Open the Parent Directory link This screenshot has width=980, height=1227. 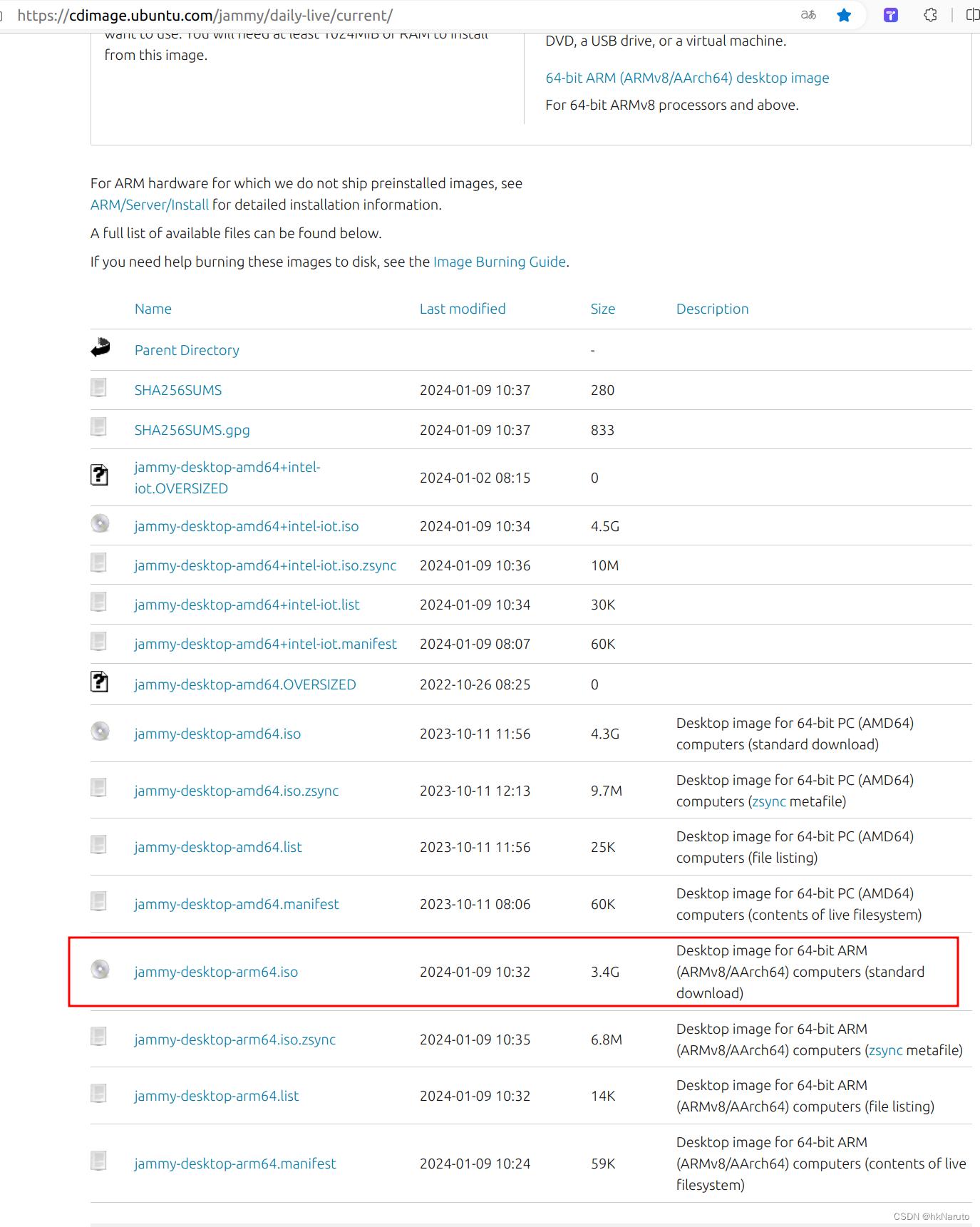click(187, 350)
